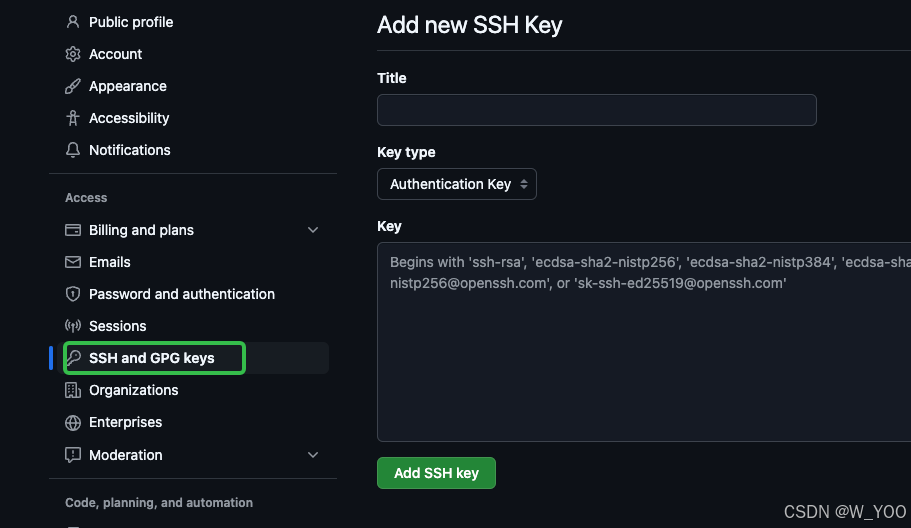Viewport: 911px width, 528px height.
Task: Click the Organizations building icon
Action: [x=73, y=390]
